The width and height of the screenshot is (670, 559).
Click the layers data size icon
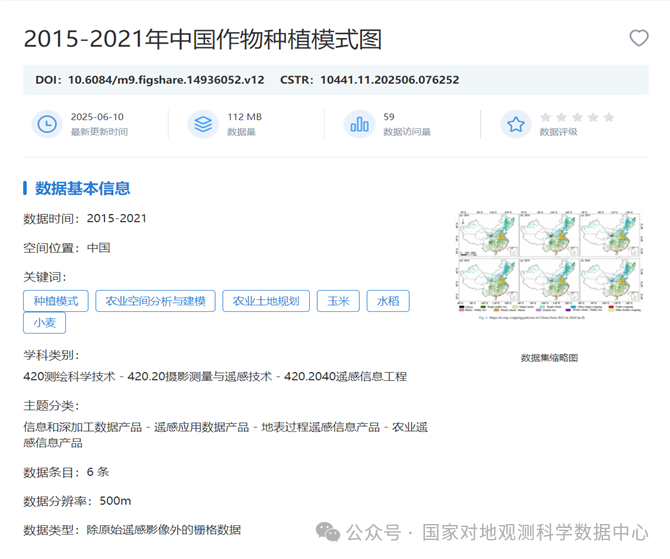tap(203, 124)
